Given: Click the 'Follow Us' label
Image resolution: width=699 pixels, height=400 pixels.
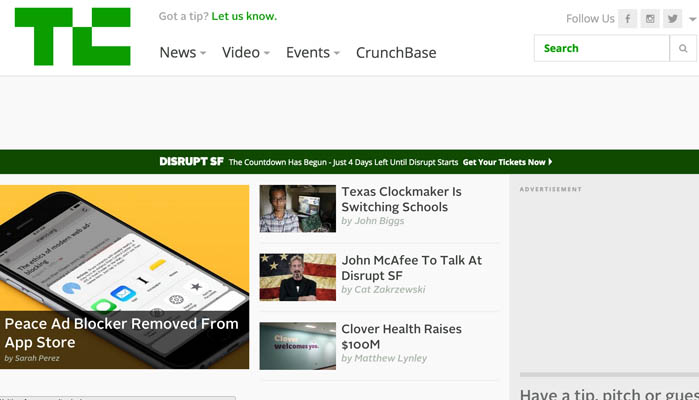Looking at the screenshot, I should pos(590,19).
